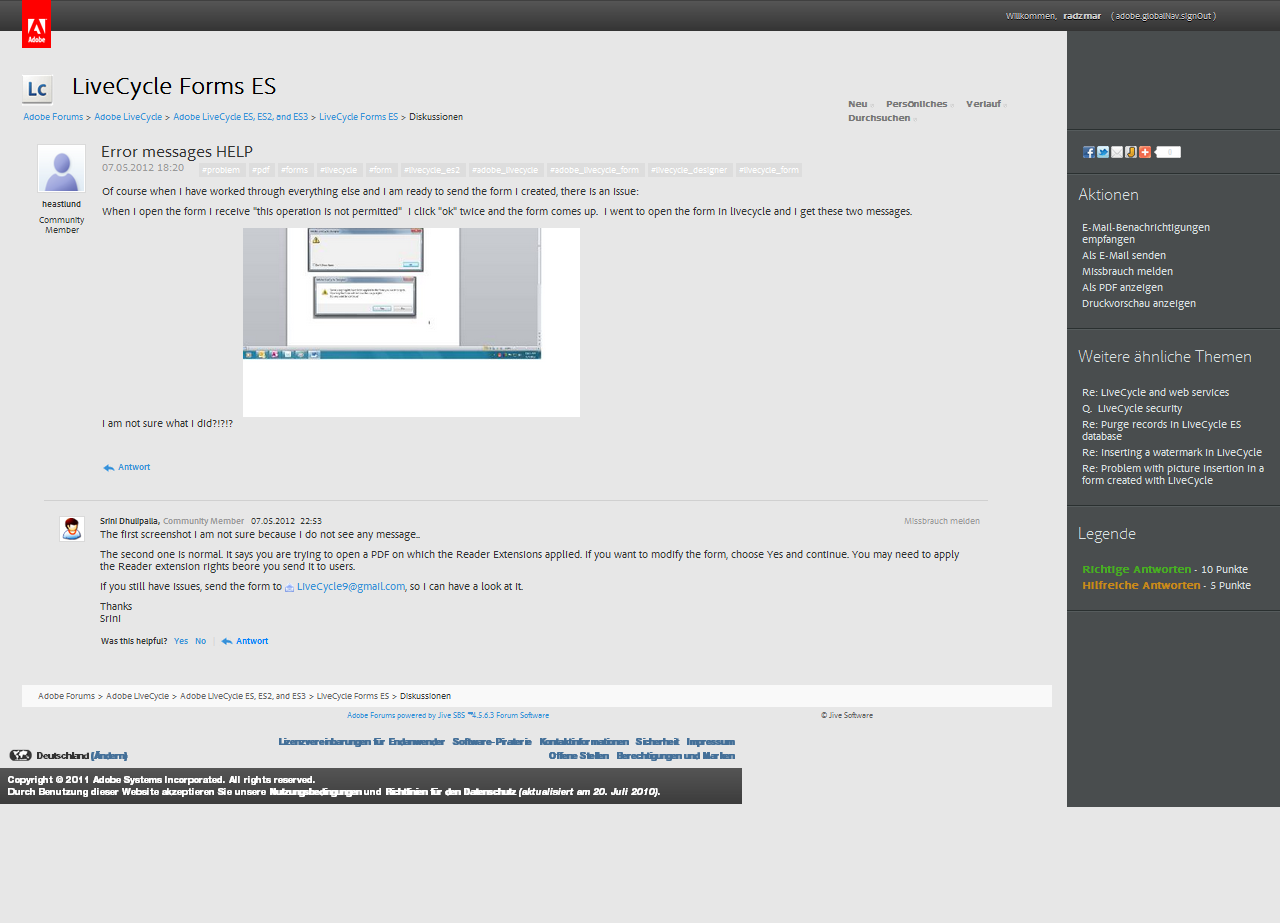Click the reply arrow icon in Srini's reply
This screenshot has height=923, width=1280.
click(x=227, y=641)
